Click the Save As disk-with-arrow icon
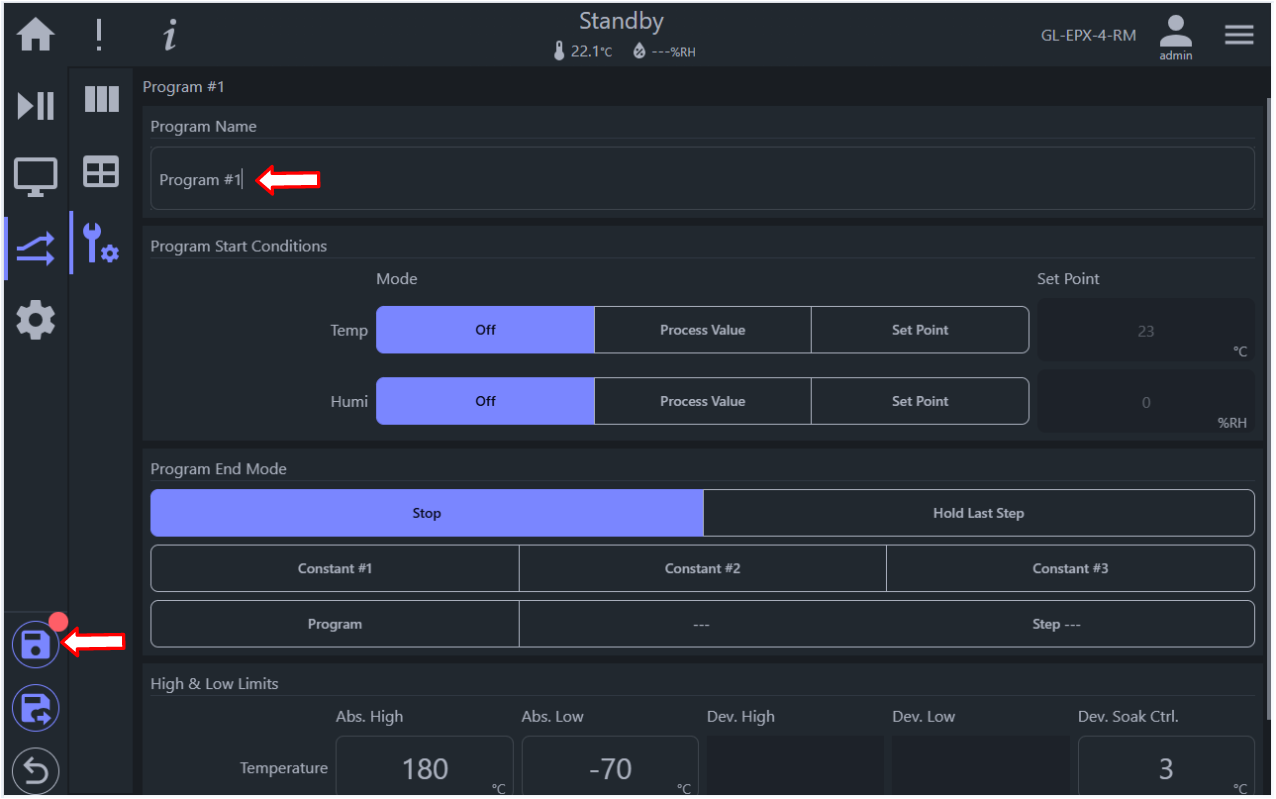The image size is (1276, 799). click(36, 709)
